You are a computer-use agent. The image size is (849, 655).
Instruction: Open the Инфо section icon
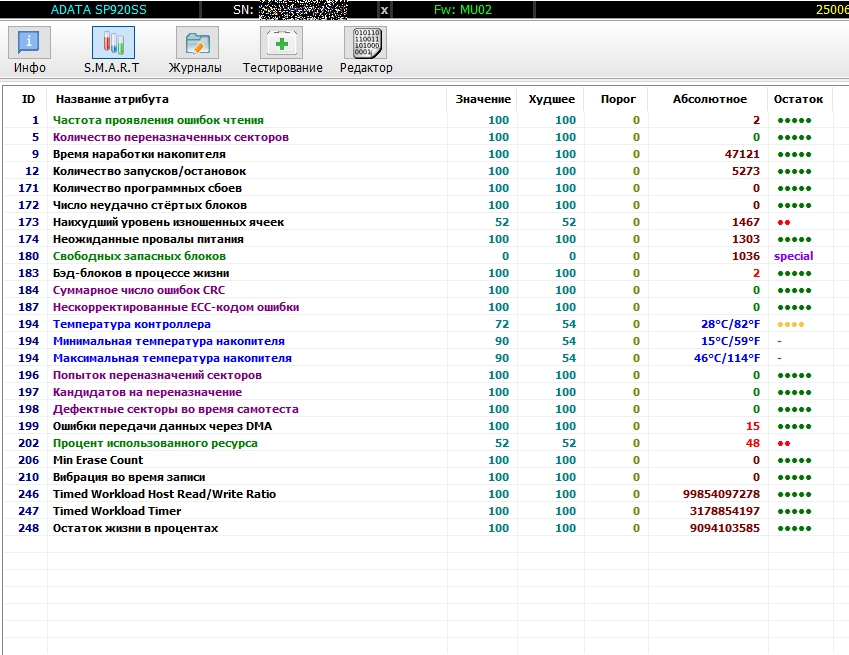click(29, 42)
